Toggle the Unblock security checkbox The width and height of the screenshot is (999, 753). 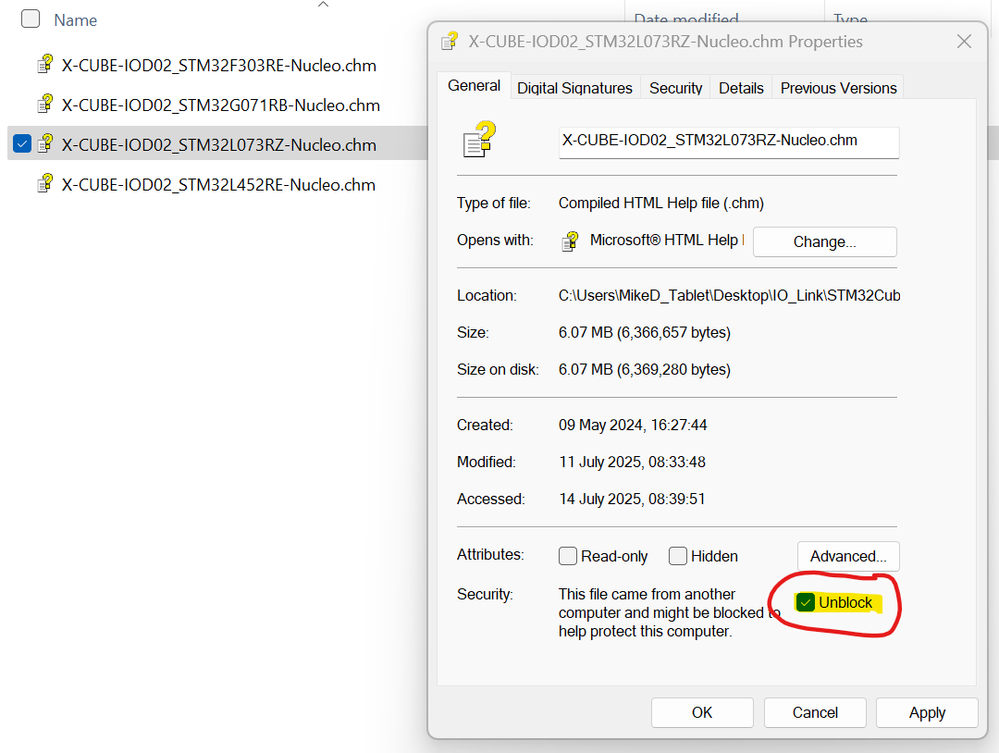[x=805, y=602]
